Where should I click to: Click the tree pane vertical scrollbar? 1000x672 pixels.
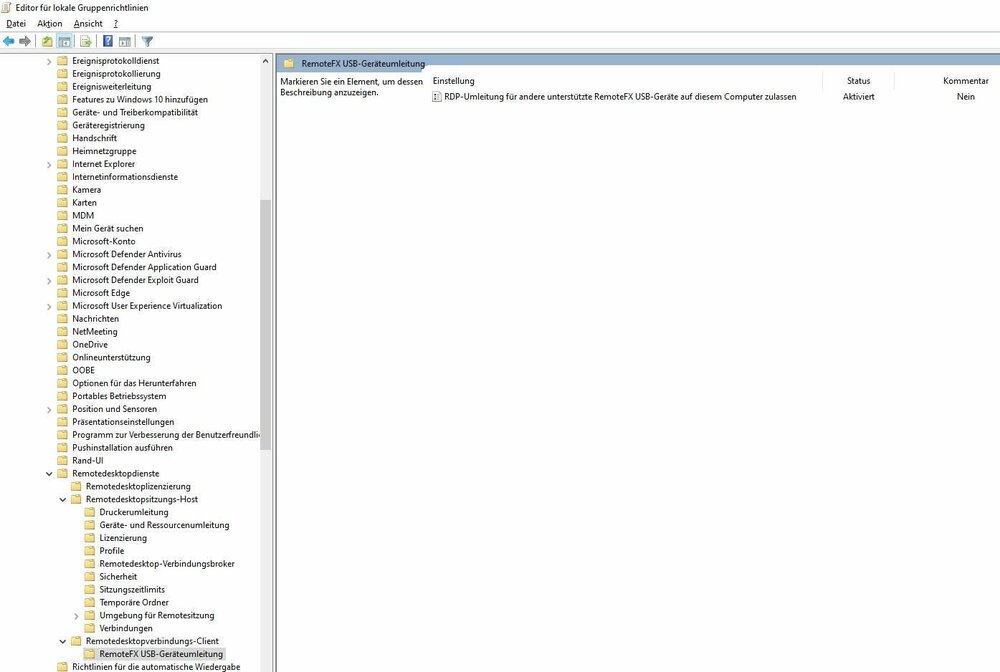265,320
